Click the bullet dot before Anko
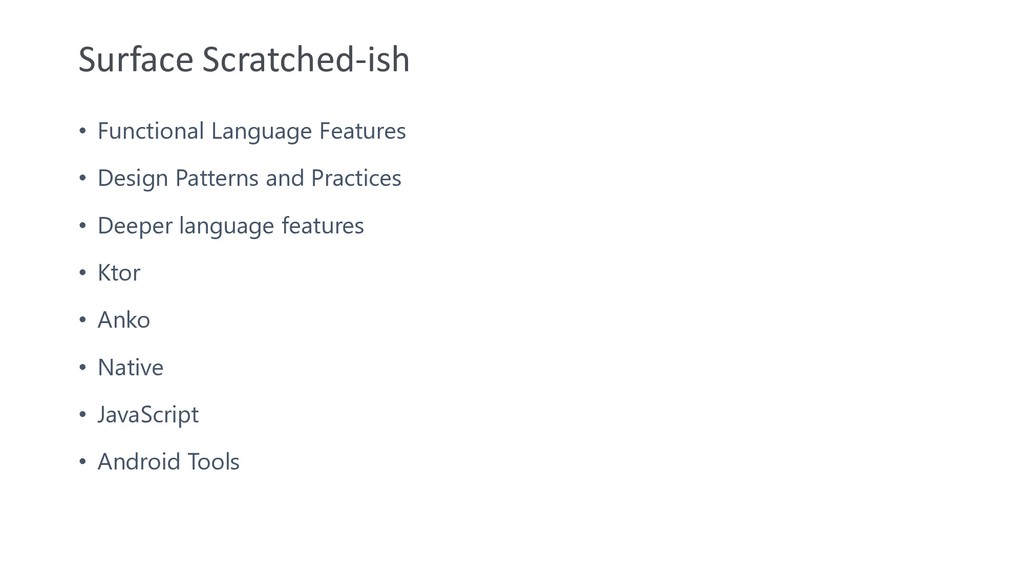 (x=82, y=320)
